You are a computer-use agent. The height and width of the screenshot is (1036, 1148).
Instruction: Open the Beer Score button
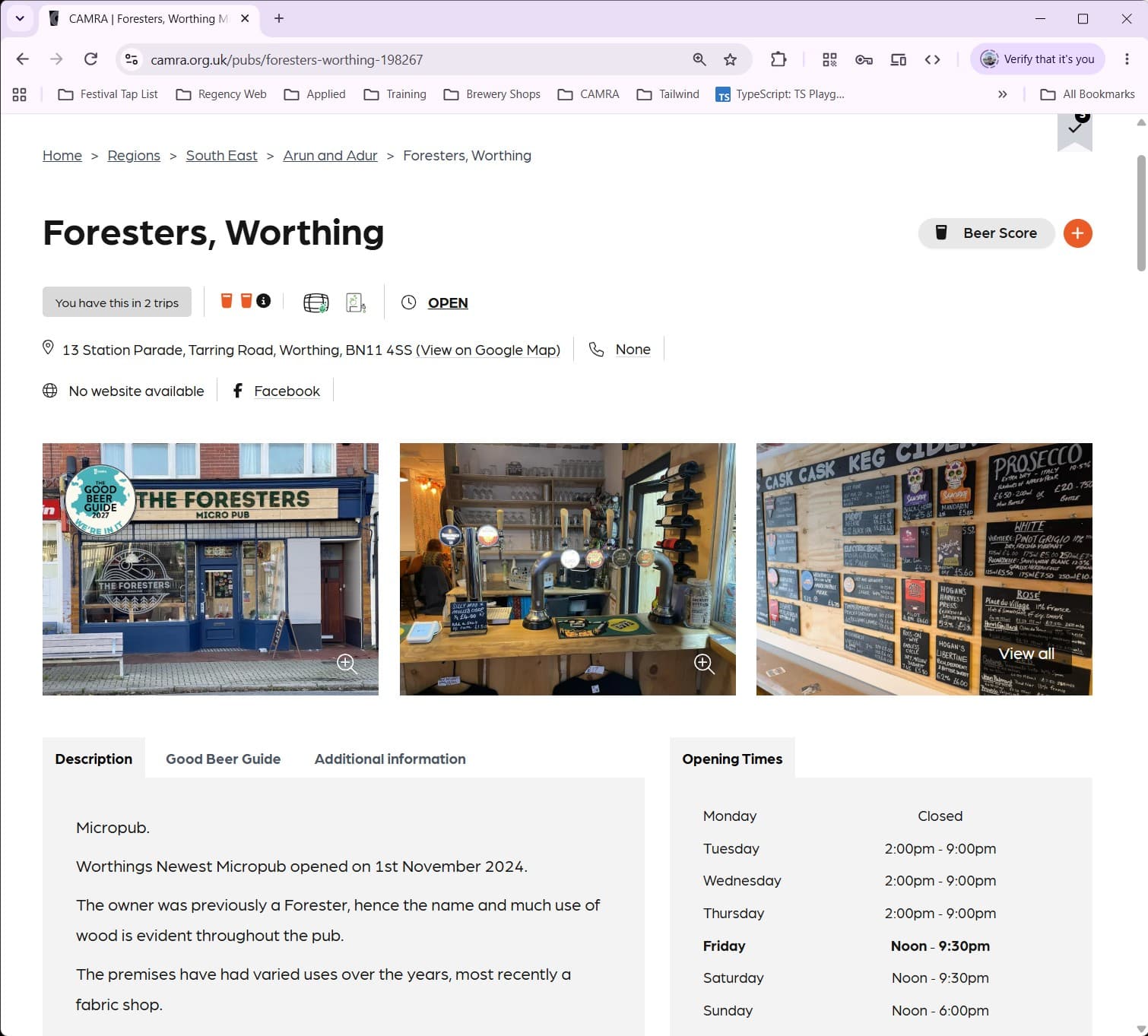pos(986,233)
